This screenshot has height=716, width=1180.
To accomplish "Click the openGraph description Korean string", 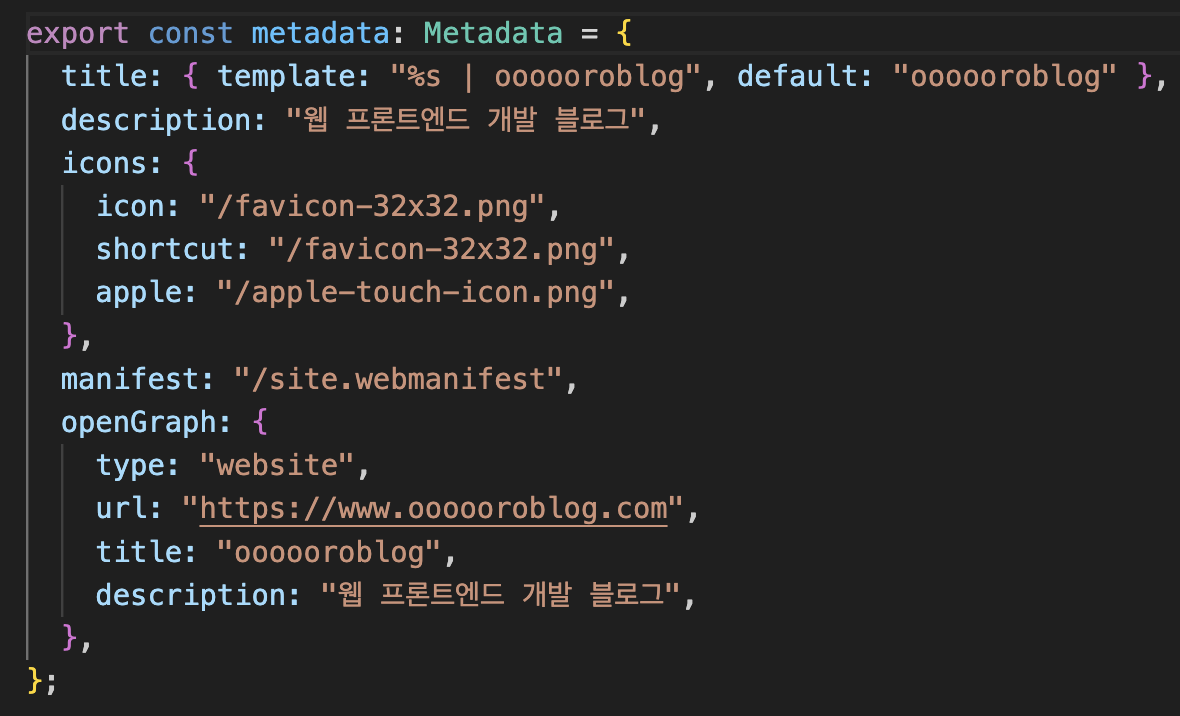I will coord(500,595).
